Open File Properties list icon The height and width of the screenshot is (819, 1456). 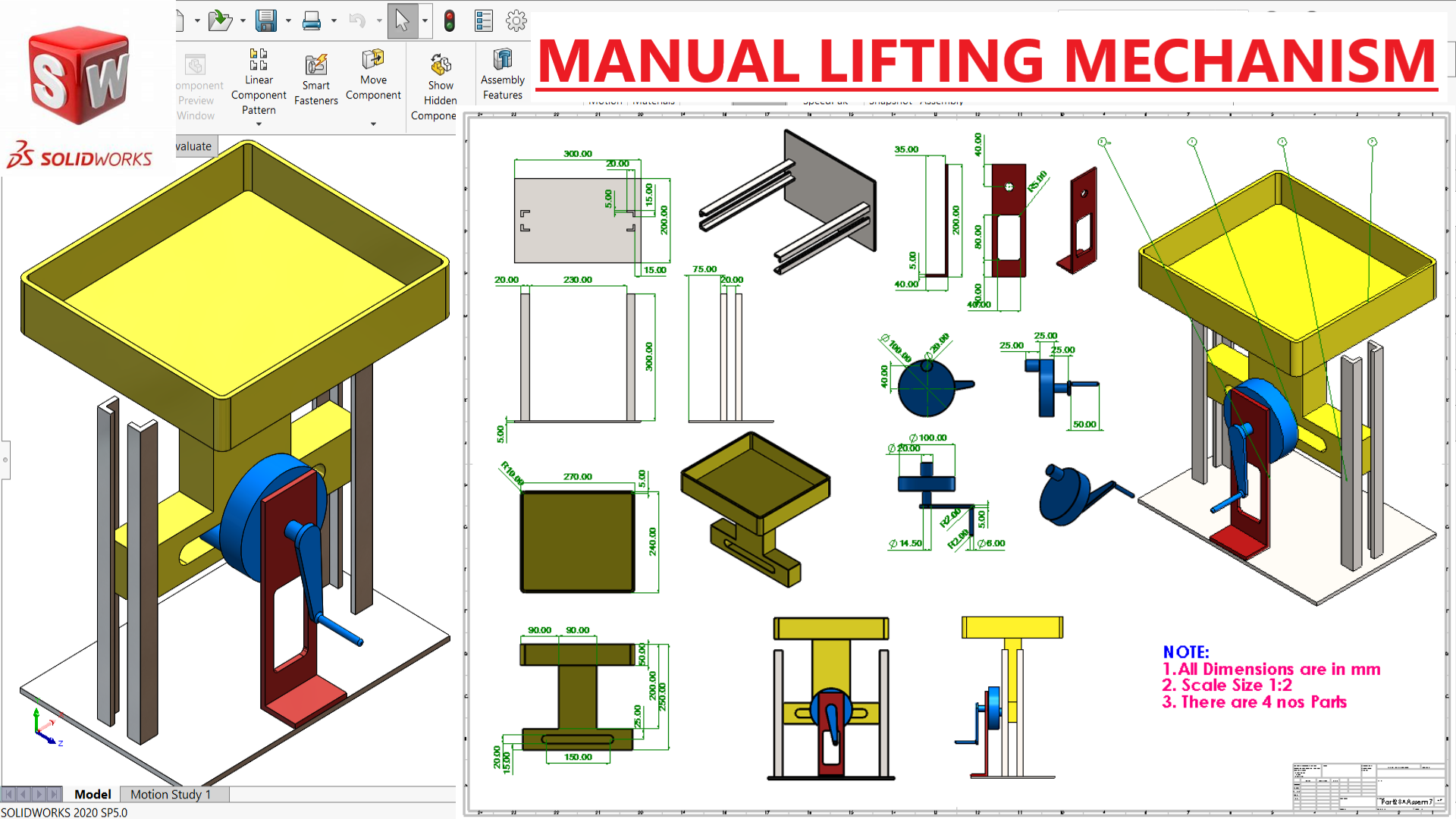[484, 20]
